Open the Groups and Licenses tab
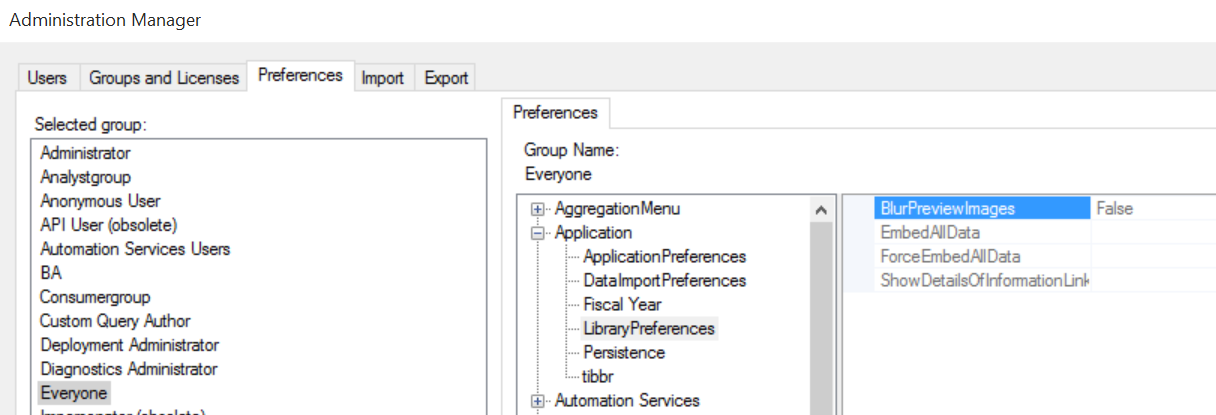 tap(164, 77)
